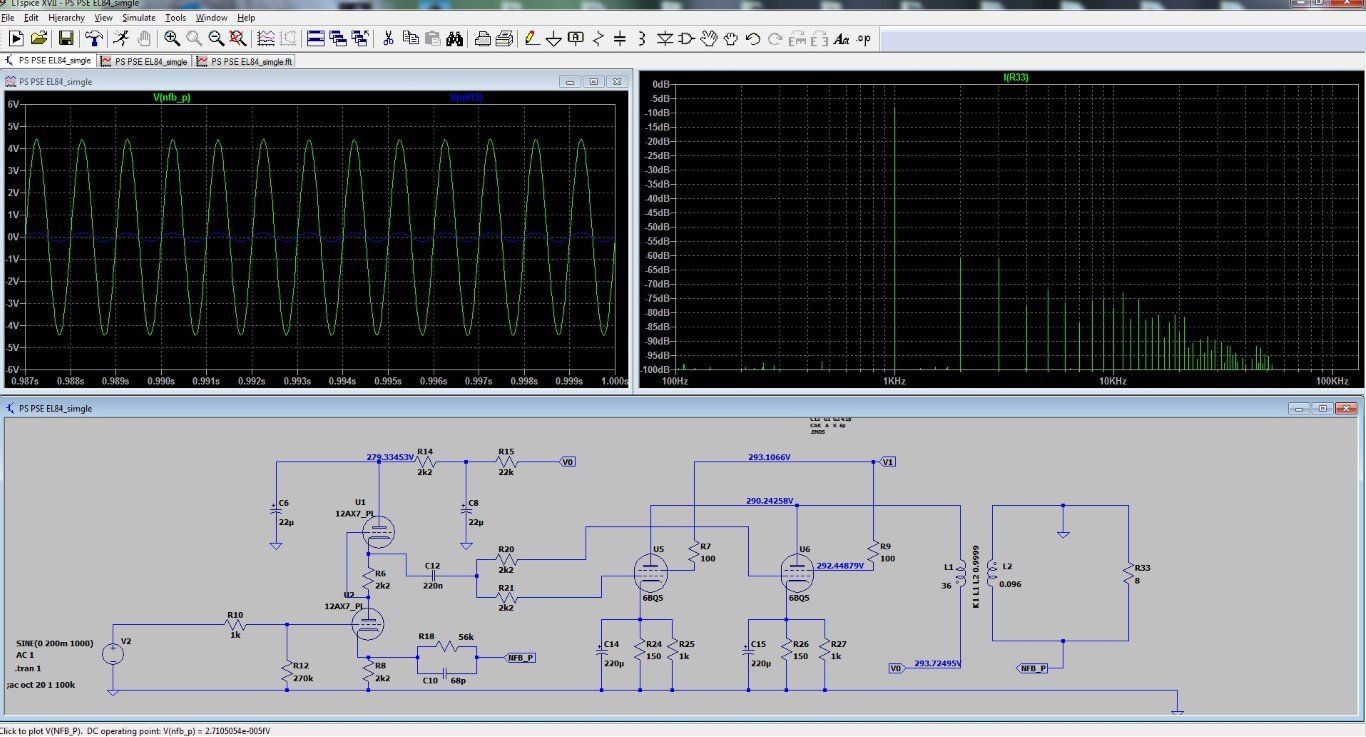Image resolution: width=1366 pixels, height=737 pixels.
Task: Click the Halt hand icon
Action: (x=144, y=38)
